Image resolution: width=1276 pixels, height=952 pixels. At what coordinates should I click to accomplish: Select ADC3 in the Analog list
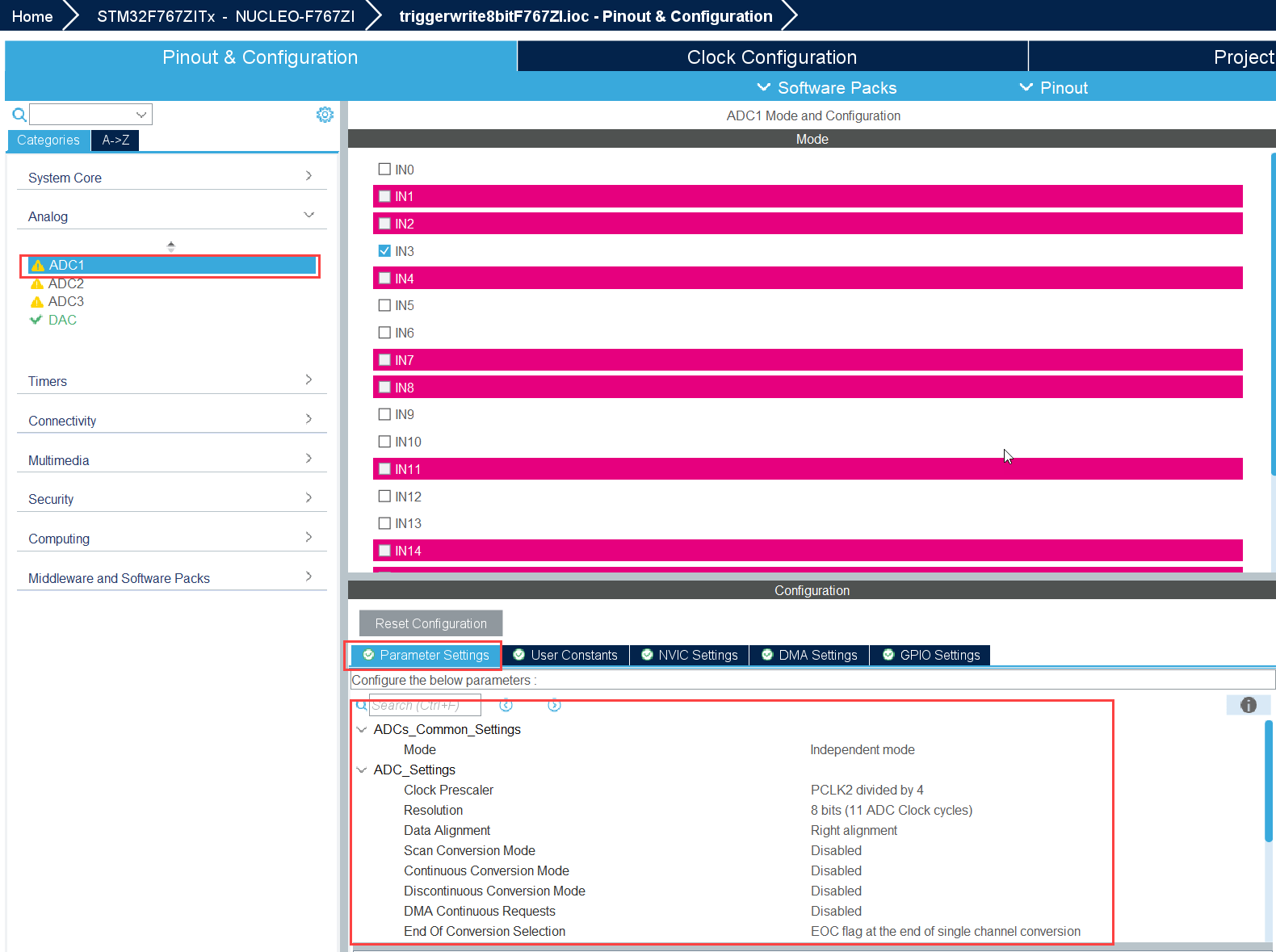65,301
